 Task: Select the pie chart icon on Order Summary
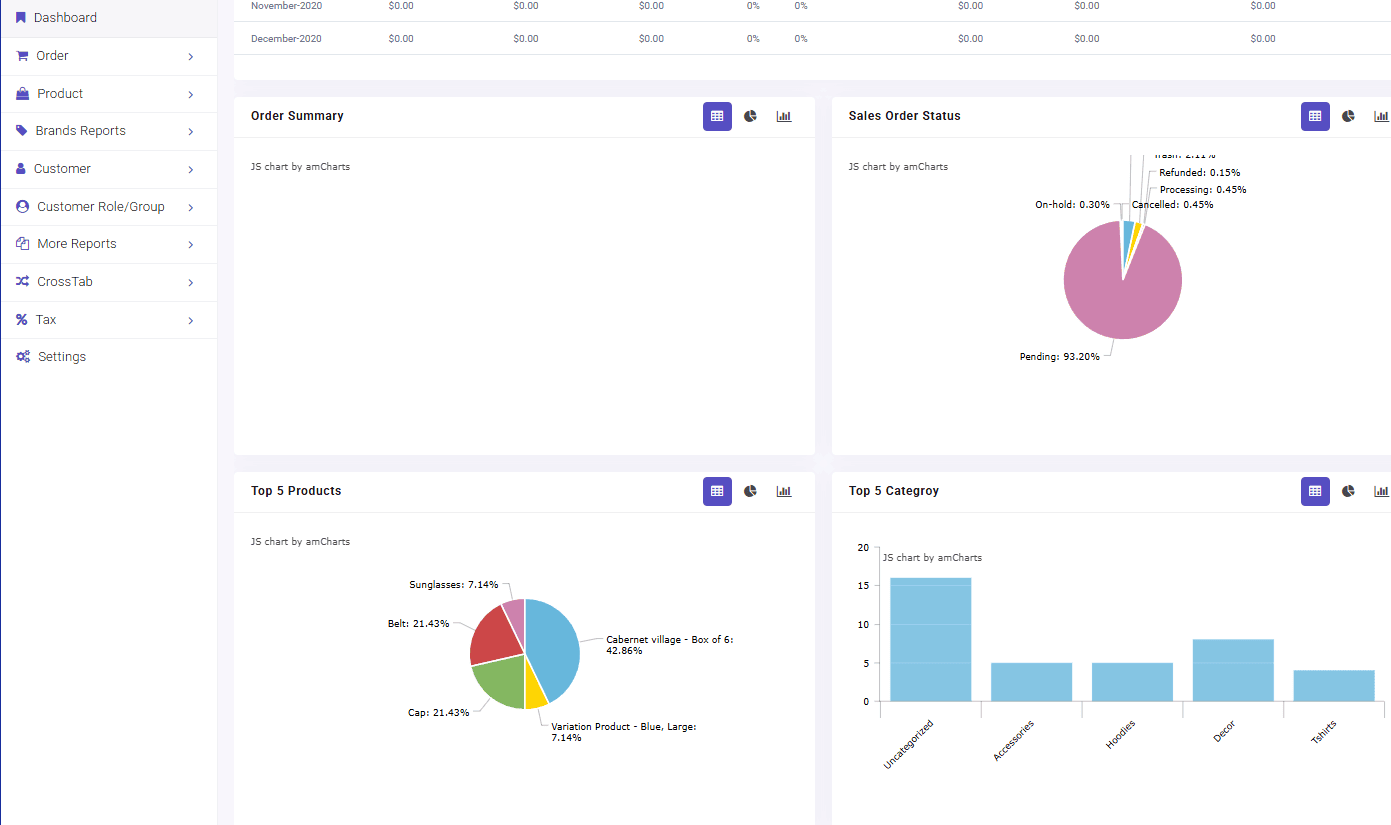(x=750, y=116)
